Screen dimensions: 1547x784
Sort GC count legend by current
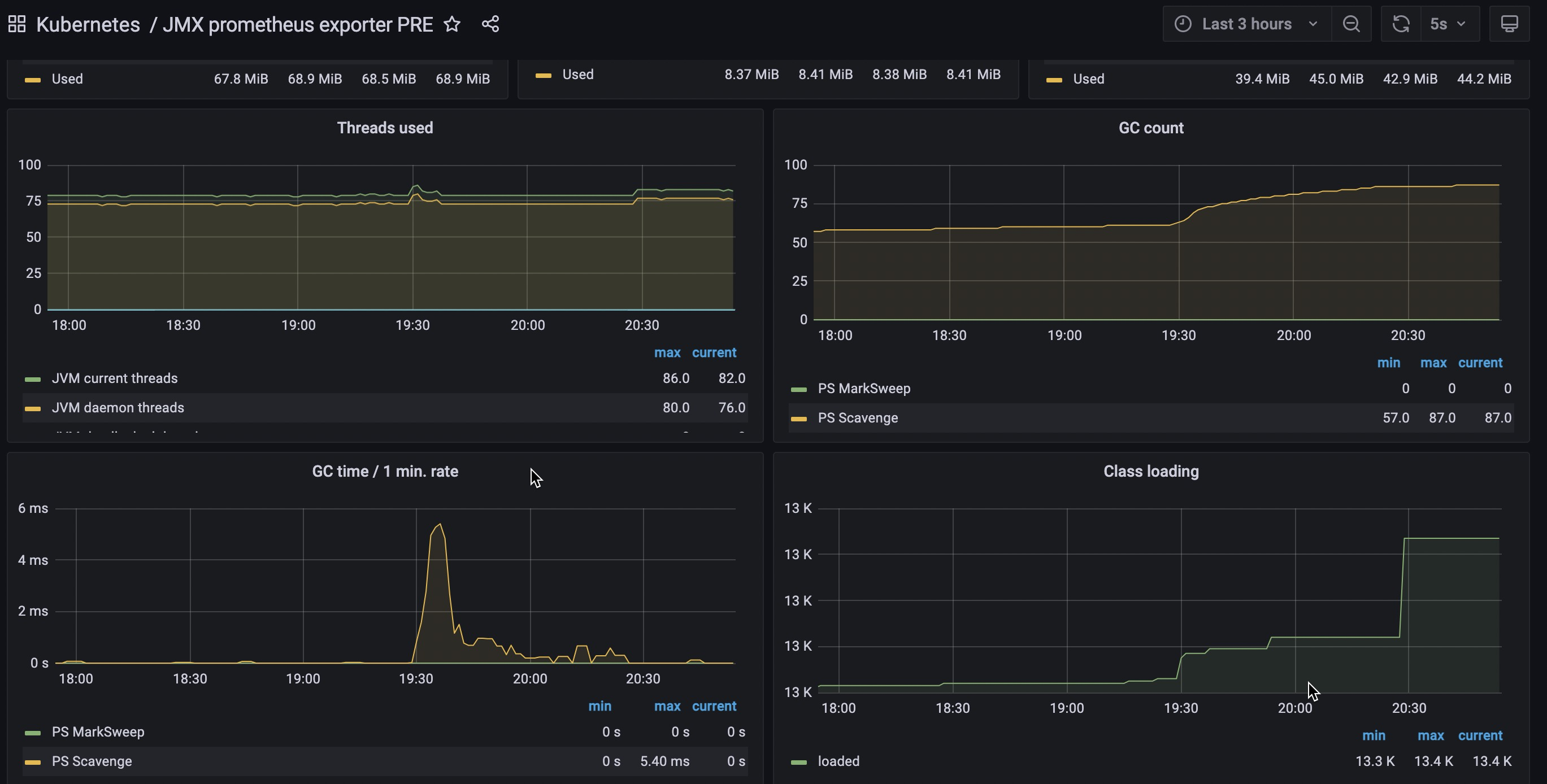[1480, 363]
